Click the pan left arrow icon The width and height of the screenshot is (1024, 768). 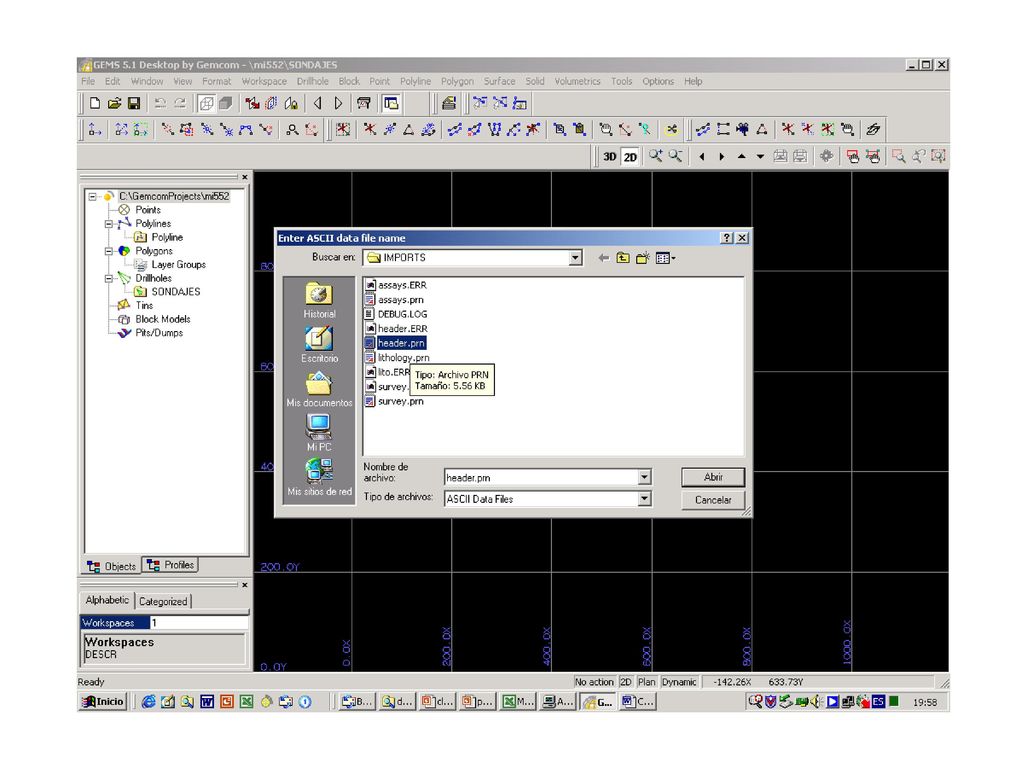702,157
